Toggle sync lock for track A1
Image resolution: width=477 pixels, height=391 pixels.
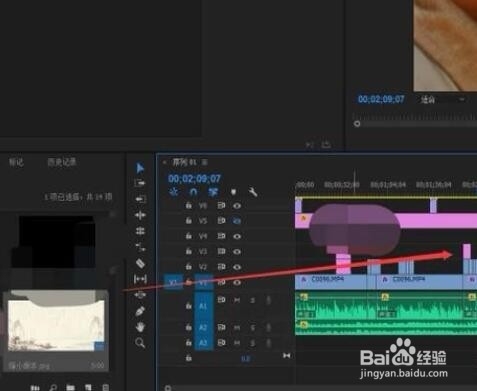[x=221, y=300]
